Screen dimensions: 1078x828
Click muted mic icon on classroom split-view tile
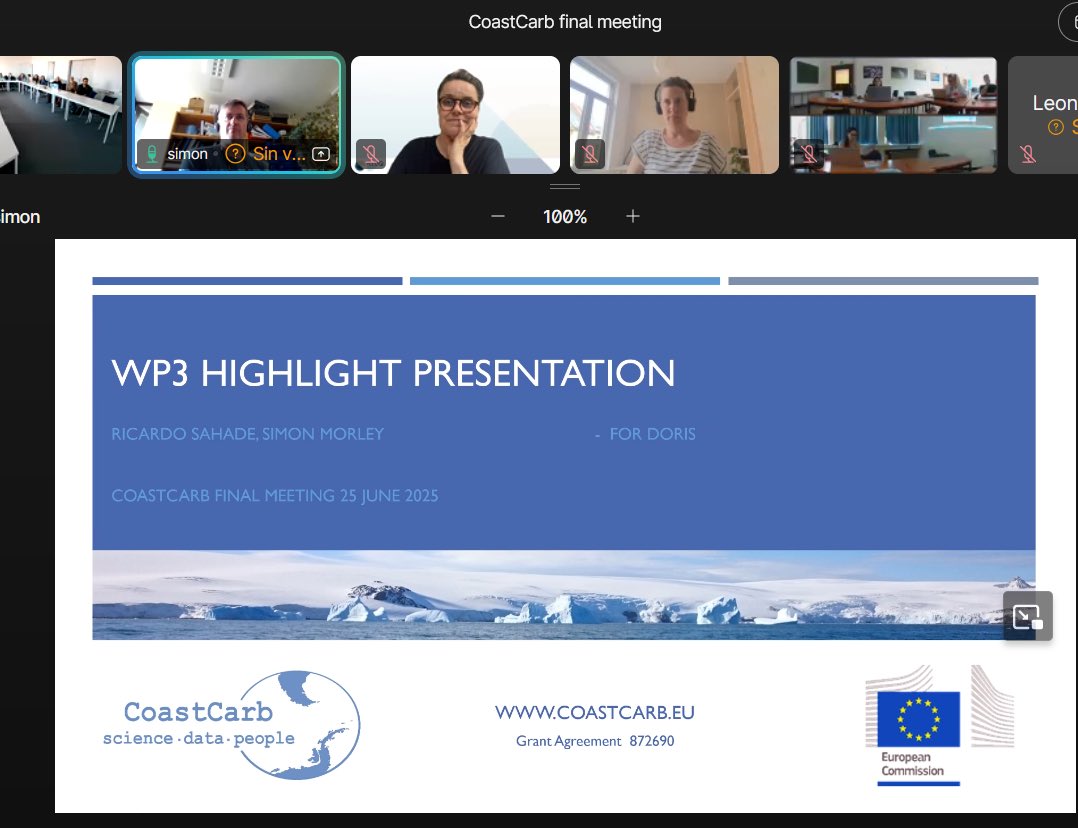tap(809, 154)
